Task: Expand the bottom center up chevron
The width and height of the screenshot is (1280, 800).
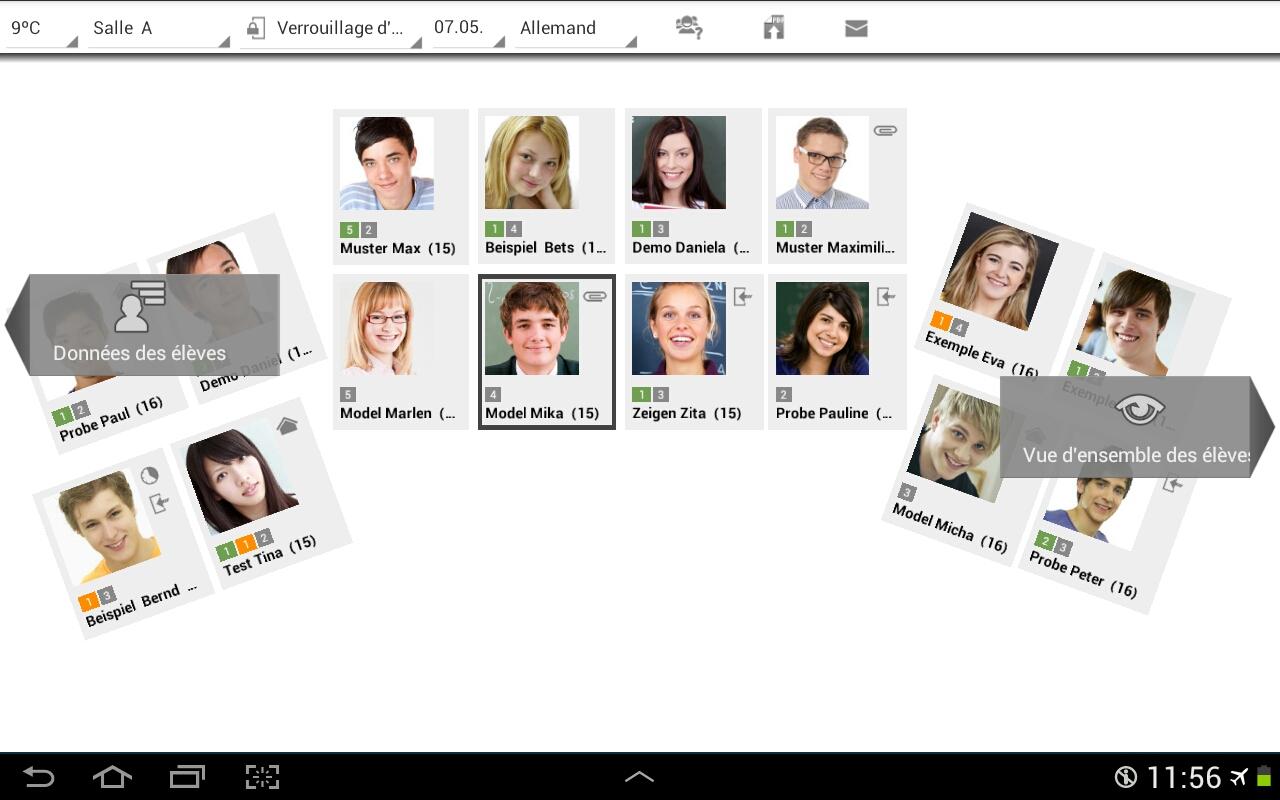Action: point(639,776)
